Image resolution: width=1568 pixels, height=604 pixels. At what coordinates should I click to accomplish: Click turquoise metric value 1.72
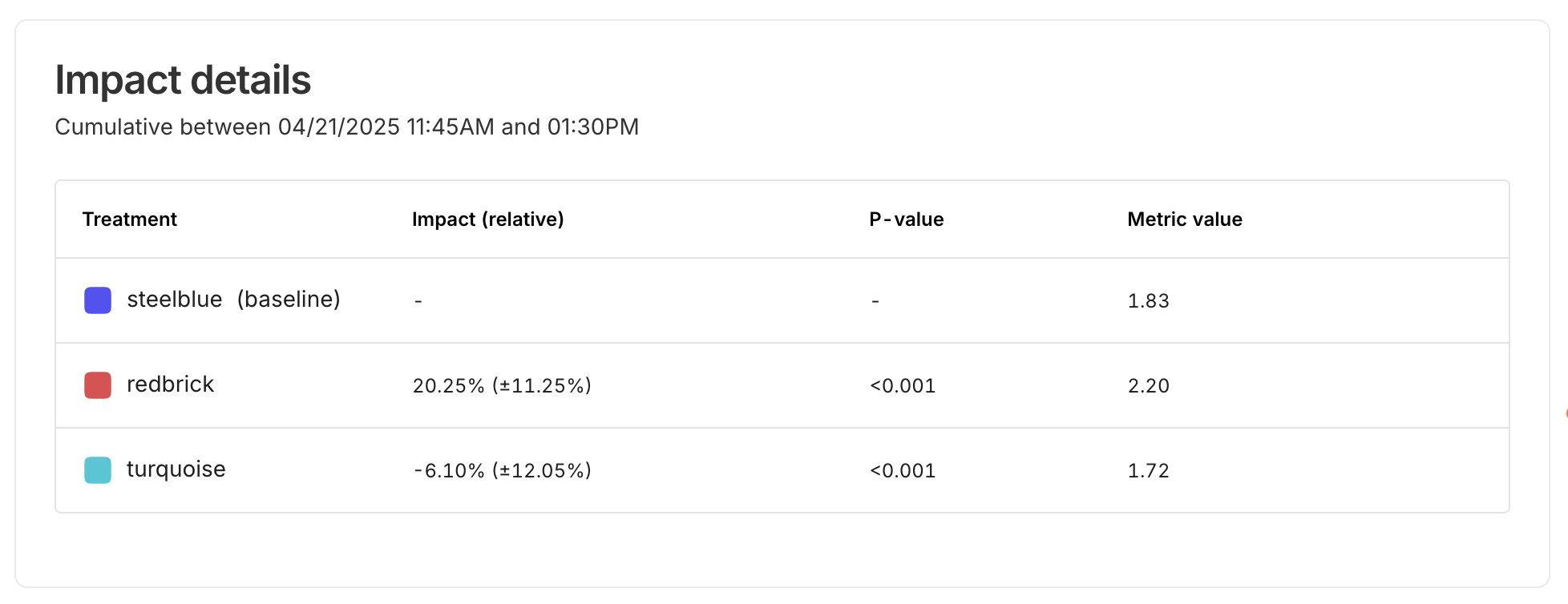pyautogui.click(x=1148, y=471)
